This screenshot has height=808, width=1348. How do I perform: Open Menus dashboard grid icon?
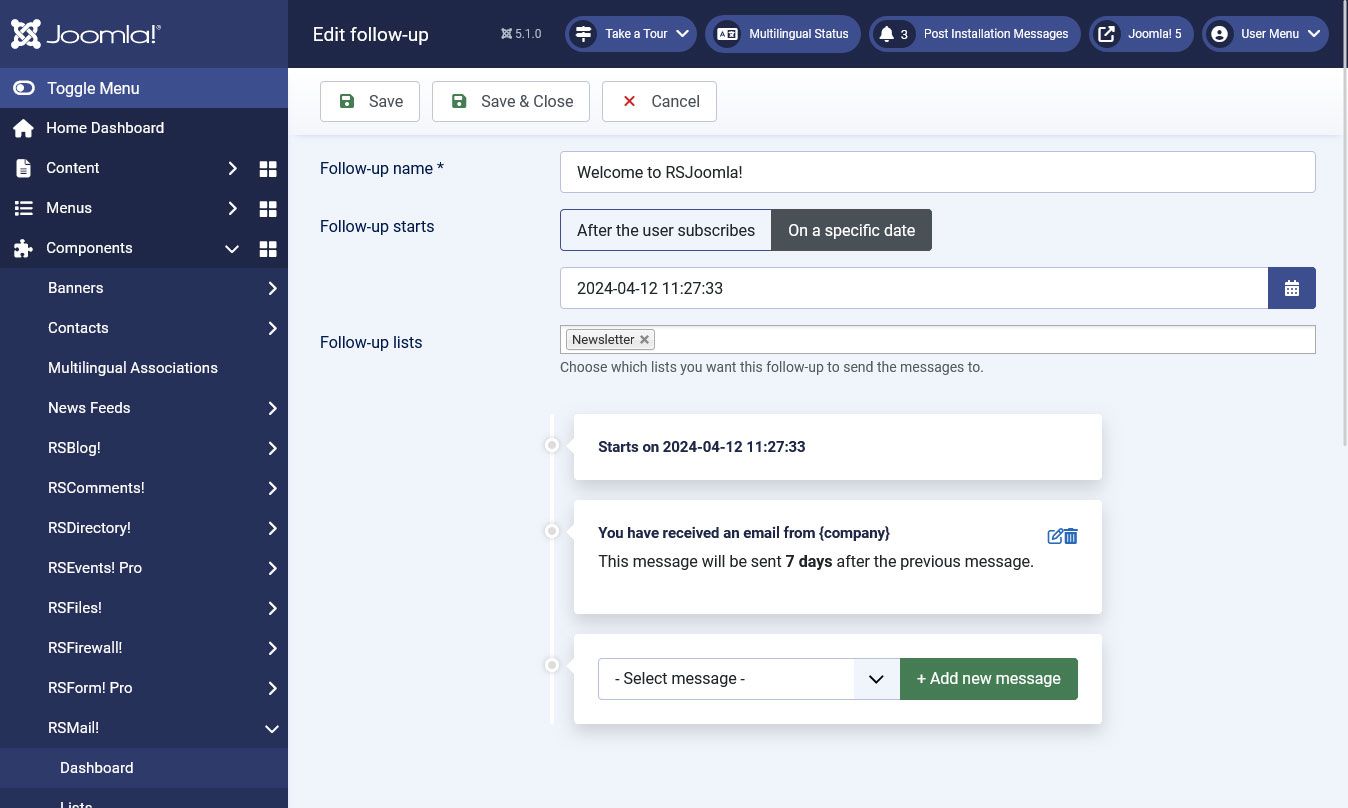point(268,208)
